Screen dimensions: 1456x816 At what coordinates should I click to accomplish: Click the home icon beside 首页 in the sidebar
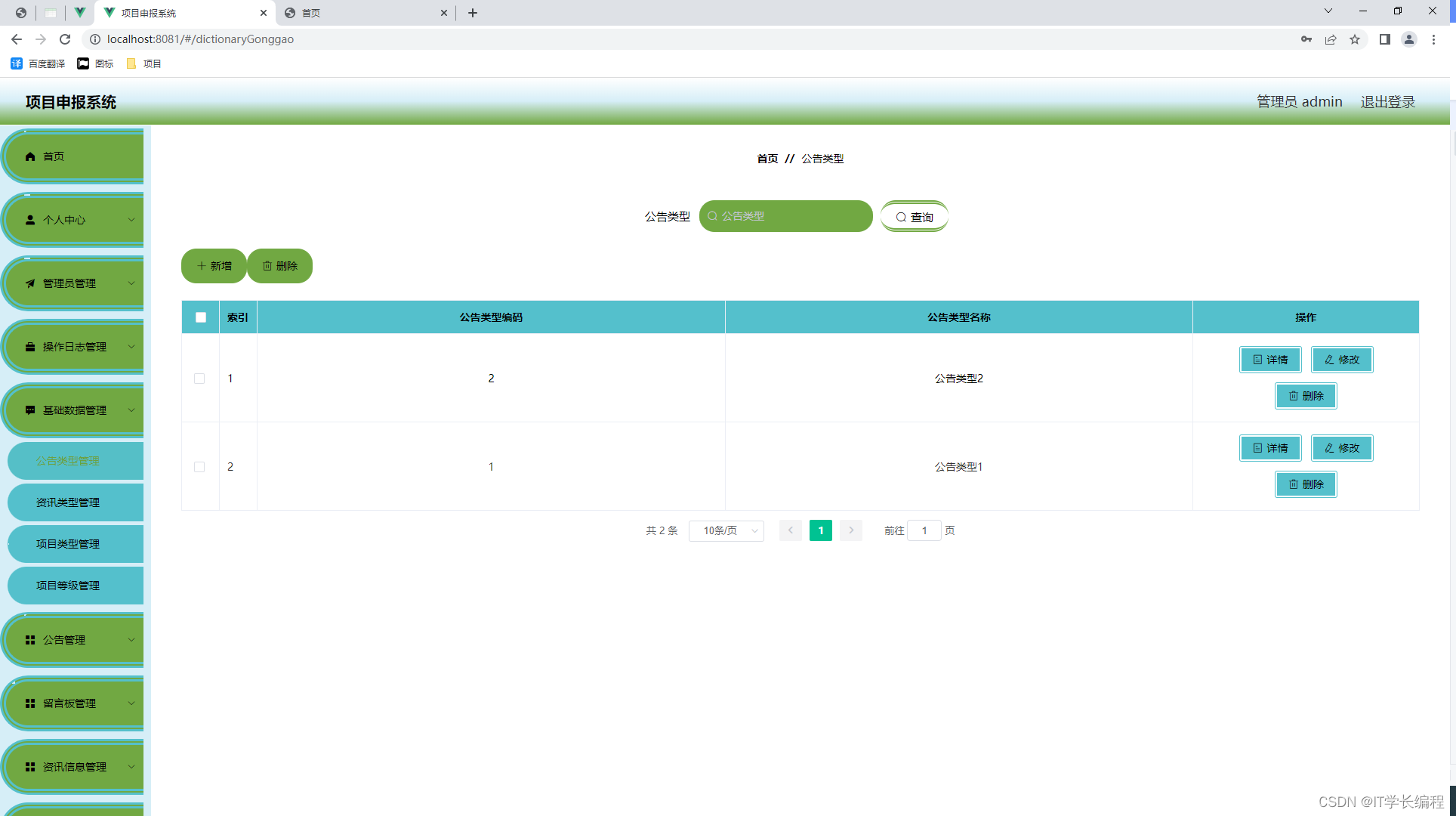(x=30, y=156)
